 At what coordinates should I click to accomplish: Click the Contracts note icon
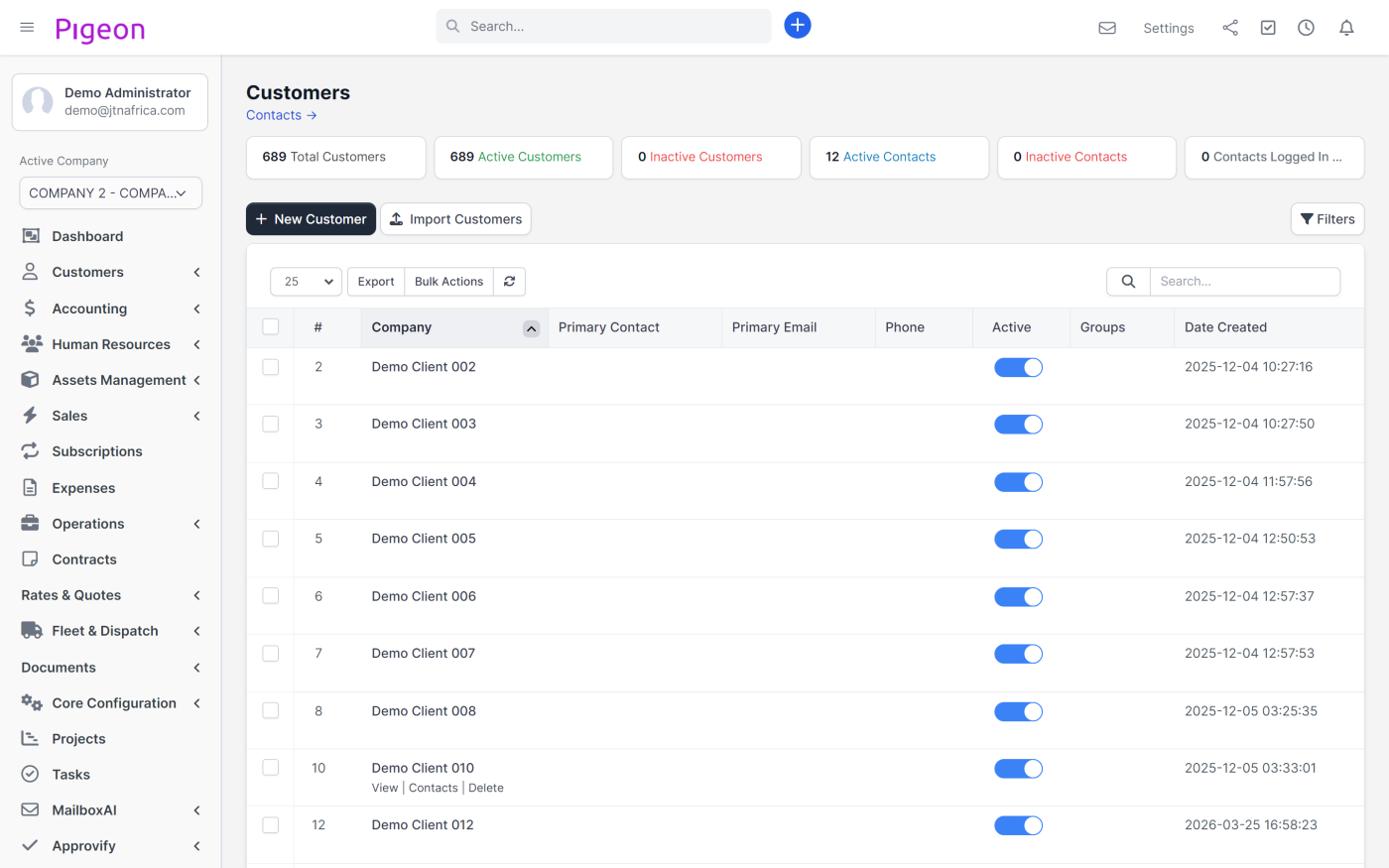[31, 559]
